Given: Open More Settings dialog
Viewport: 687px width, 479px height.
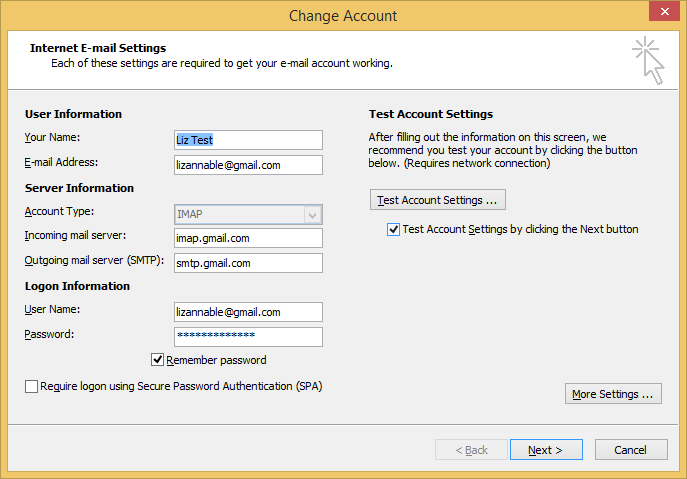Looking at the screenshot, I should (613, 394).
